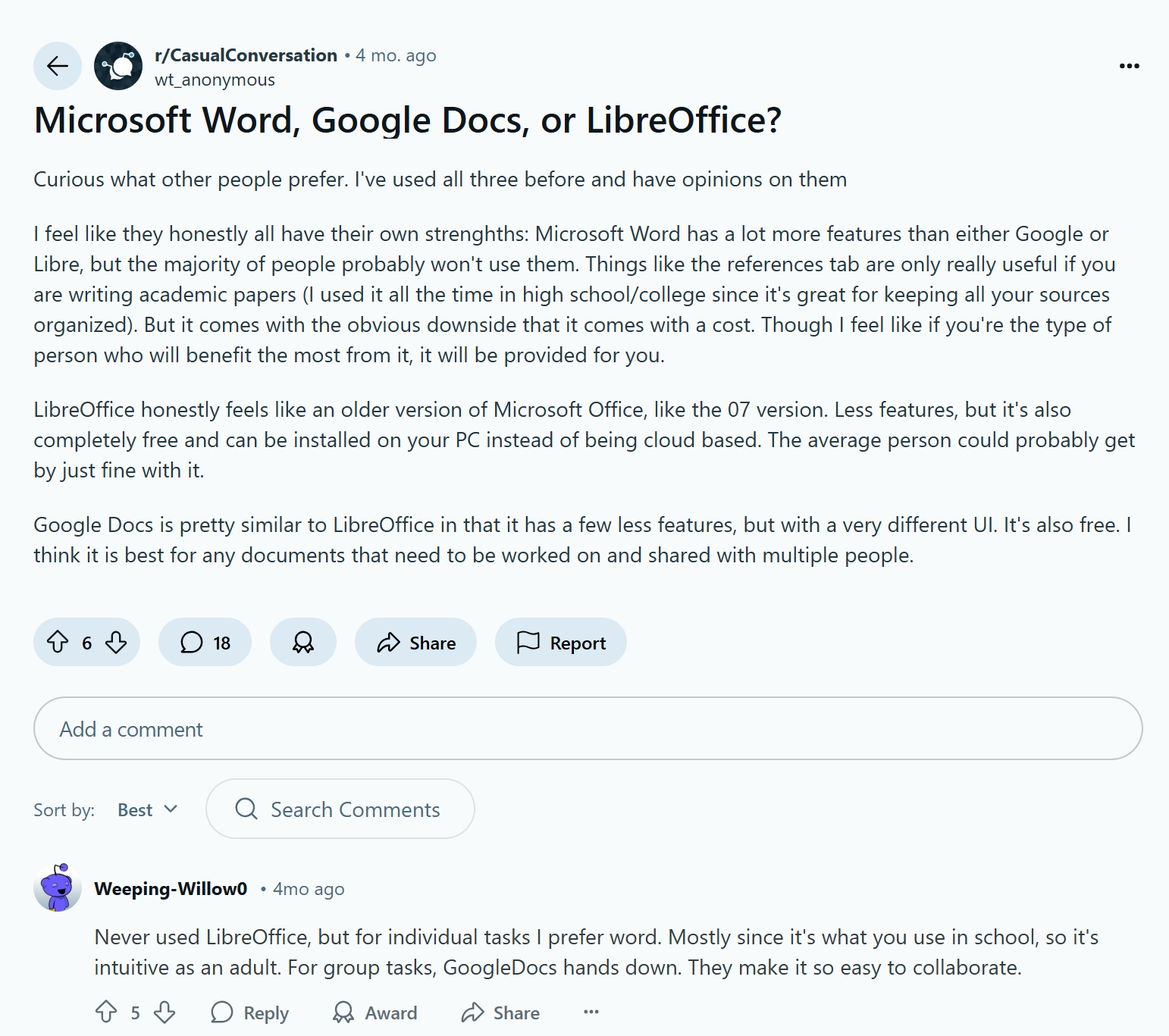Click the comment score number 5
Image resolution: width=1169 pixels, height=1036 pixels.
point(135,1013)
